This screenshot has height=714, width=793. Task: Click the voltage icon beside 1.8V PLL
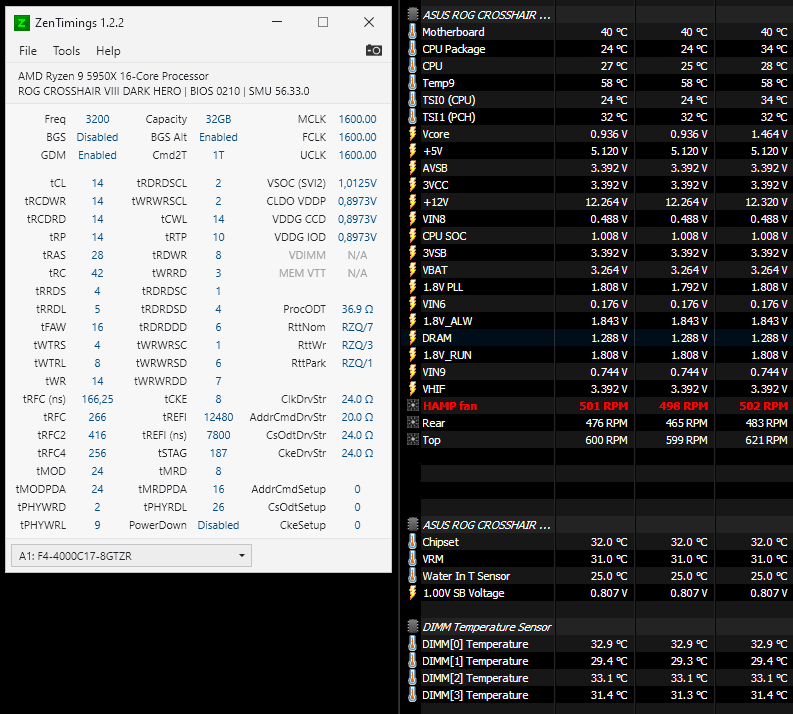point(413,287)
